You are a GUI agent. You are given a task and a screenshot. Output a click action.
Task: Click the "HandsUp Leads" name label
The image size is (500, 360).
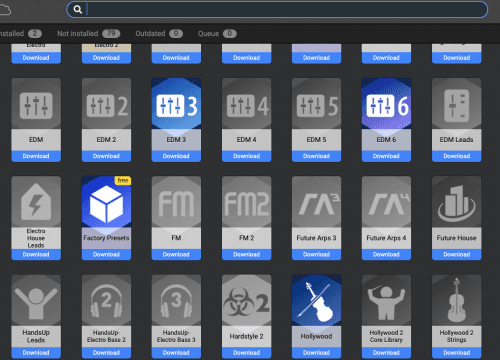[36, 336]
